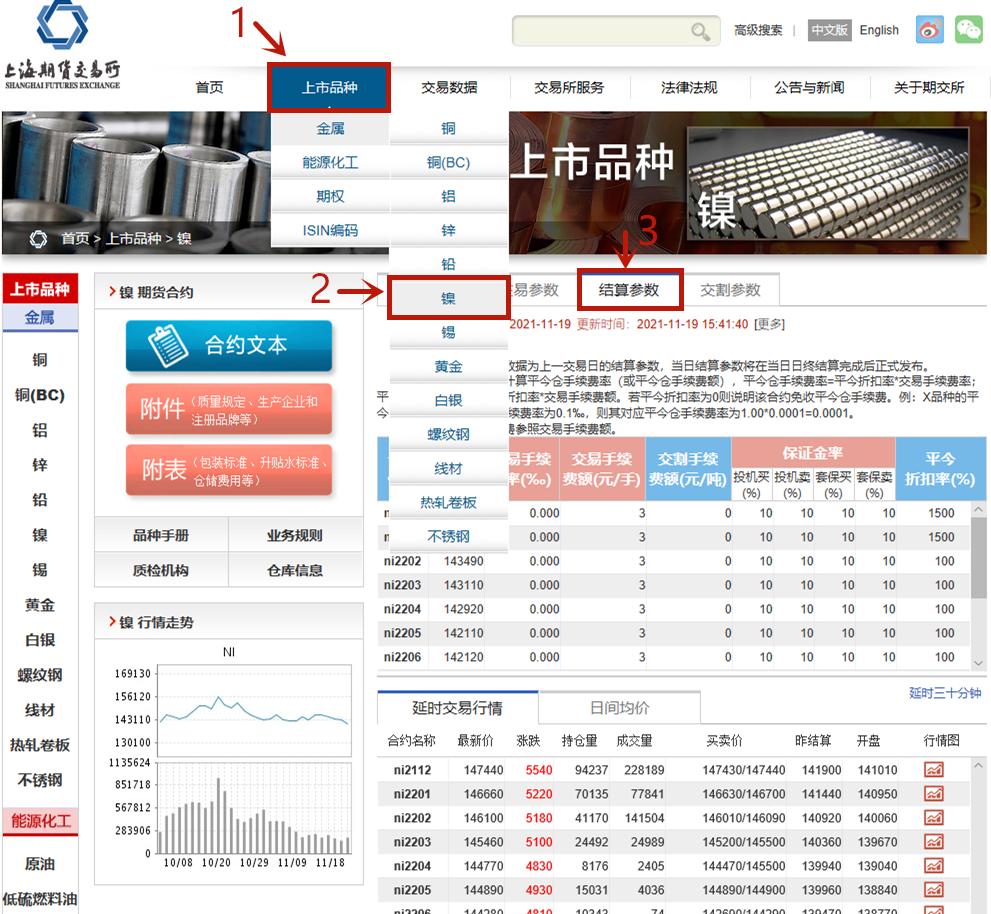Open chart icon for ni2112 row
The height and width of the screenshot is (914, 991).
click(933, 769)
